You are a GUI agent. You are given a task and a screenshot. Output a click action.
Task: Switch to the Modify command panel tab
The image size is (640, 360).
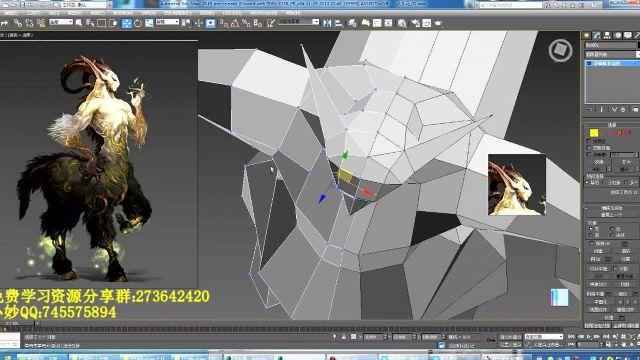[597, 36]
